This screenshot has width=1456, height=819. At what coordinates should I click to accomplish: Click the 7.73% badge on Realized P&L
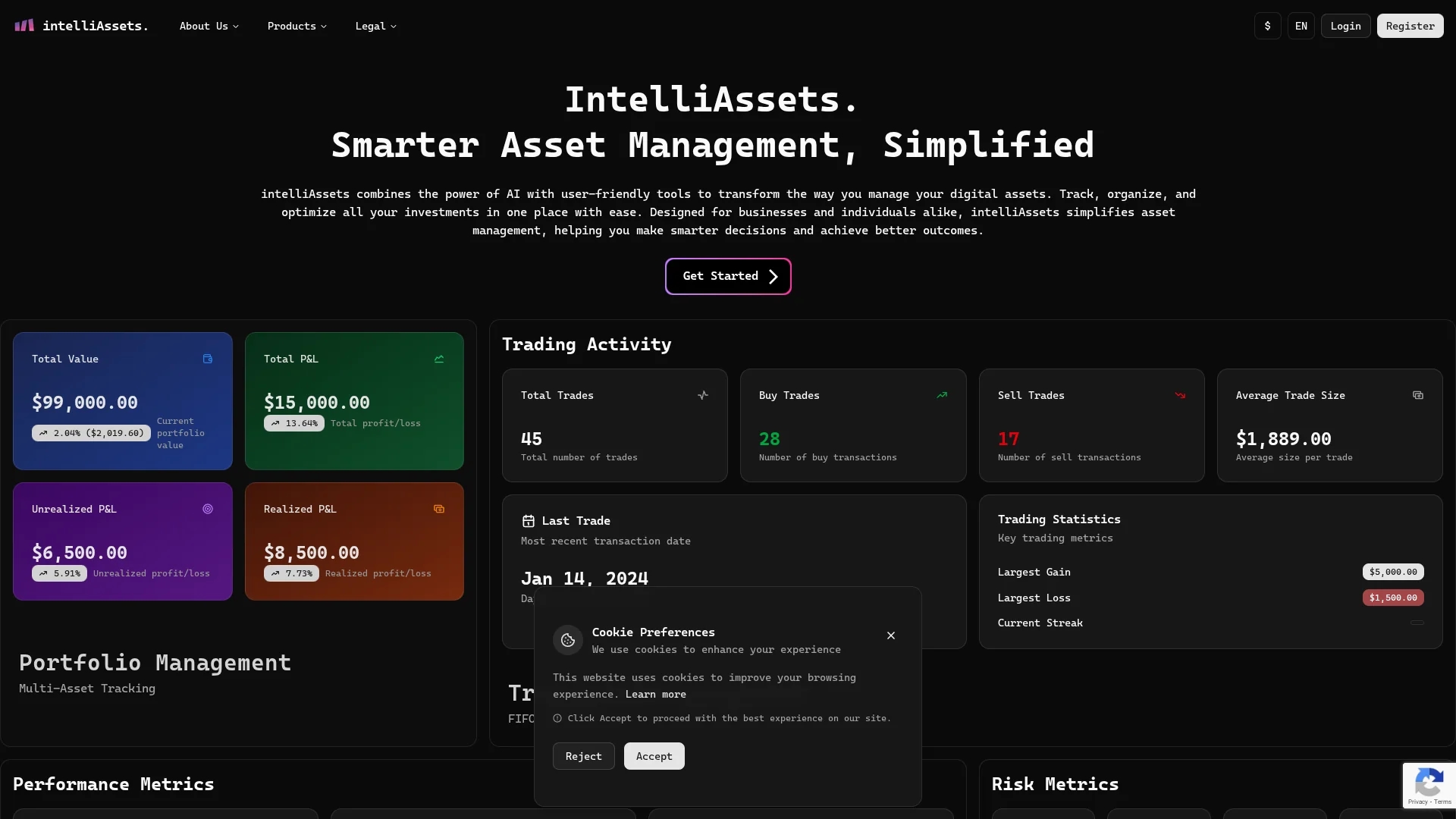(x=291, y=573)
